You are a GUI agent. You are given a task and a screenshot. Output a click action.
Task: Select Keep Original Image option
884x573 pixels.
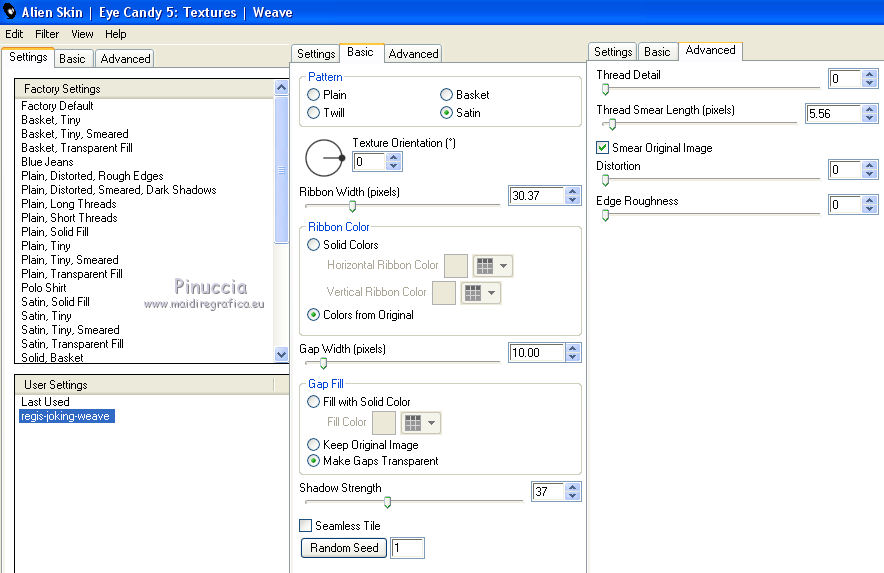pos(313,444)
